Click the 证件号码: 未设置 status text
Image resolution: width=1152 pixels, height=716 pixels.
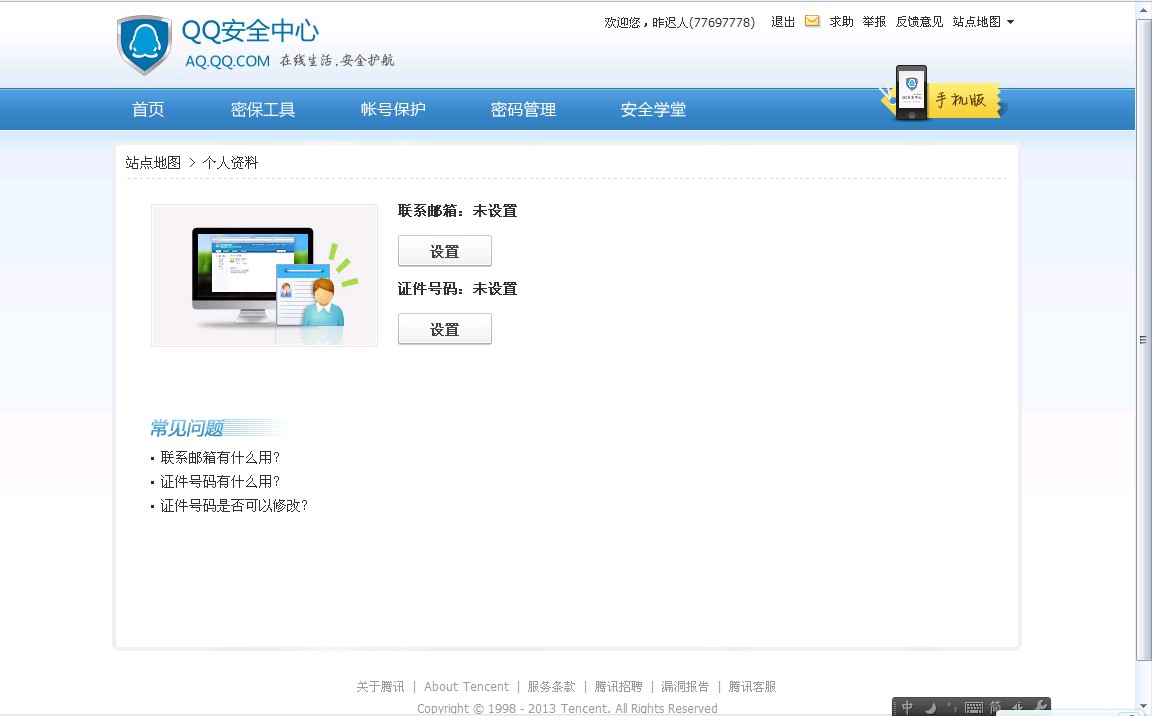coord(458,289)
